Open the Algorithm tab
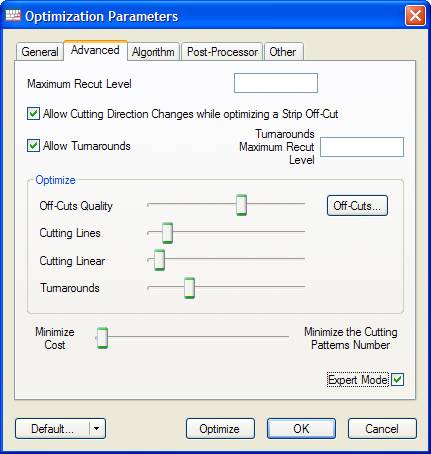The width and height of the screenshot is (431, 454). click(x=153, y=52)
